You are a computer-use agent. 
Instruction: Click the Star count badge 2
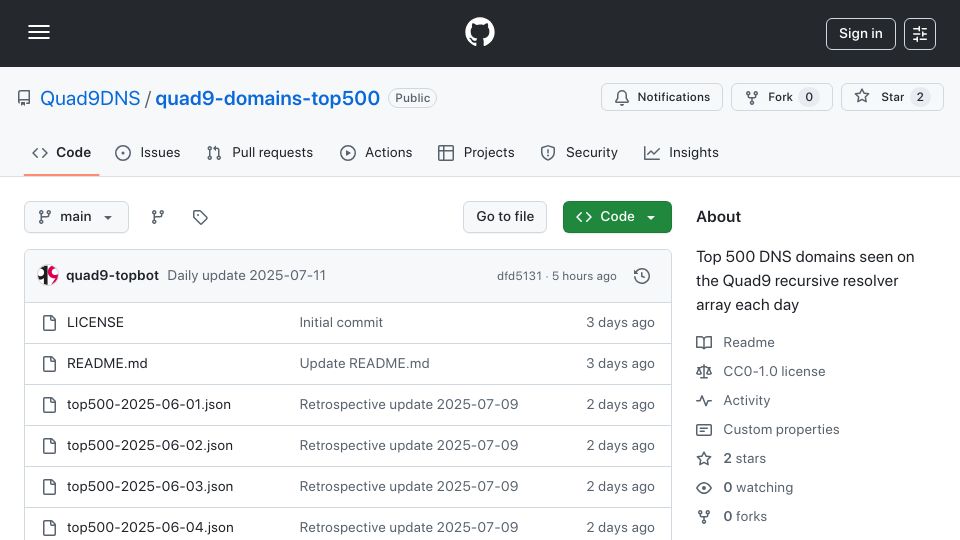coord(920,97)
